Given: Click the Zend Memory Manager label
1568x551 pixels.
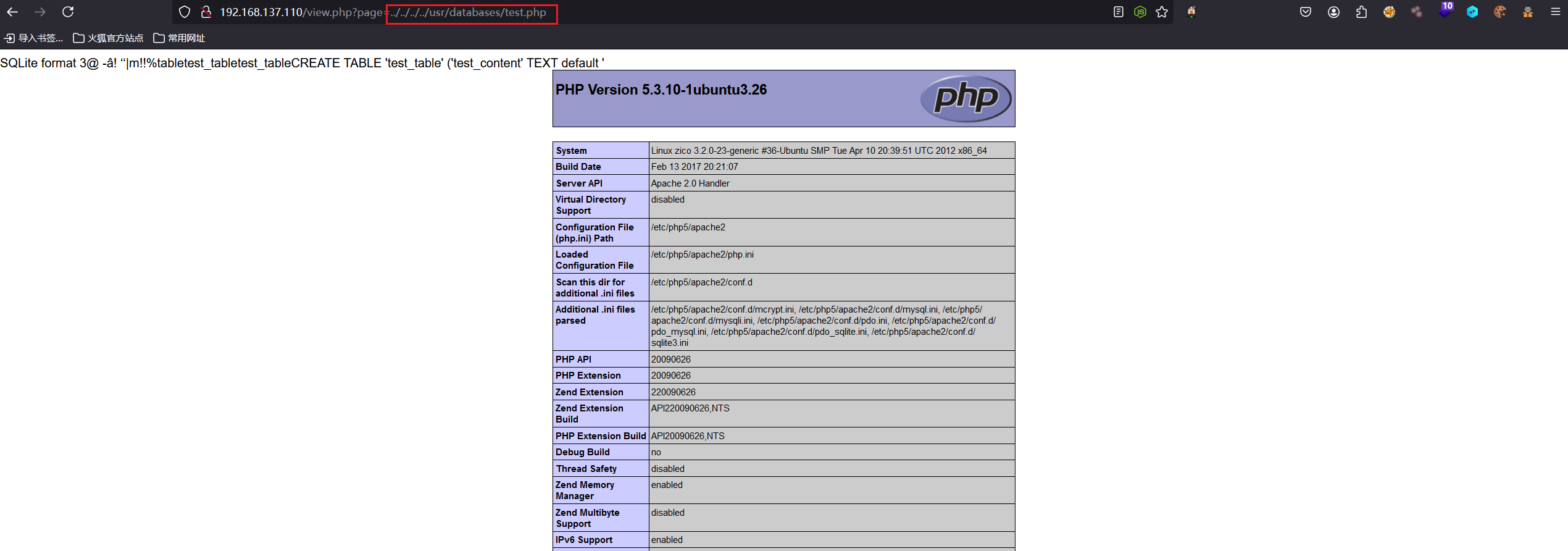Looking at the screenshot, I should (601, 490).
